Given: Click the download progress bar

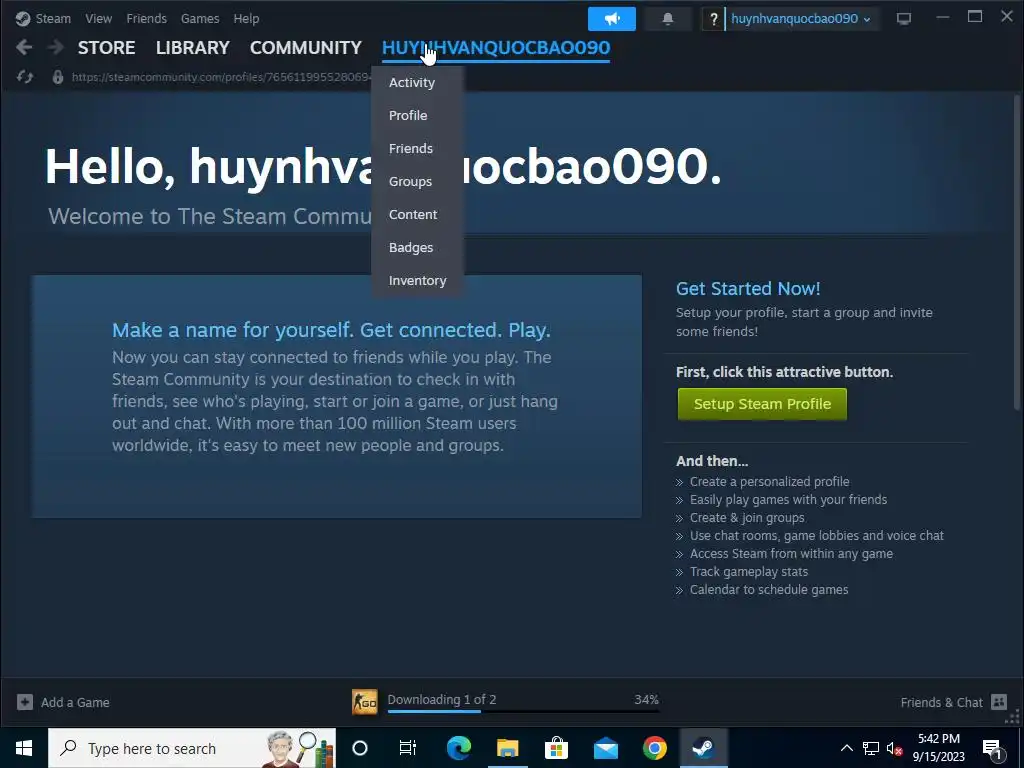Looking at the screenshot, I should [523, 711].
